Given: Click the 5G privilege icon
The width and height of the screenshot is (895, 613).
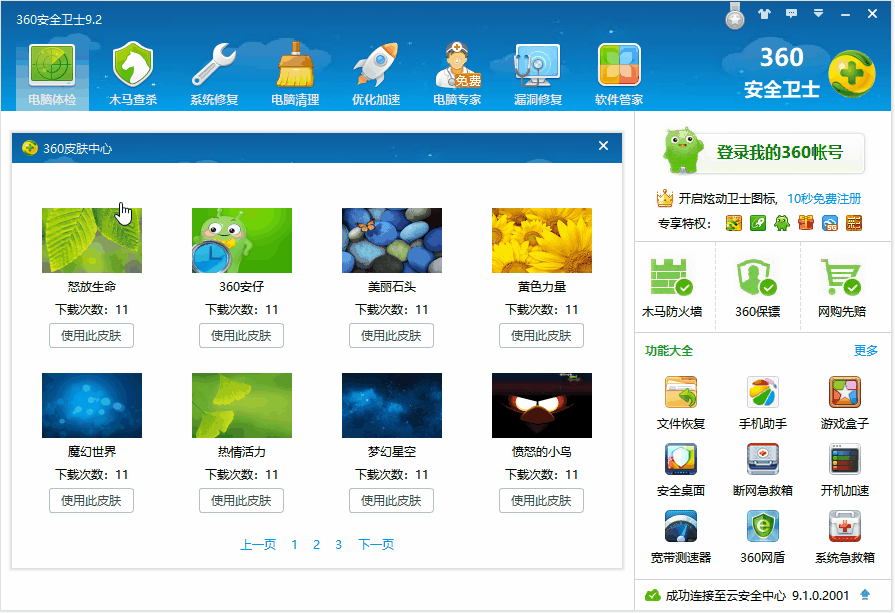Looking at the screenshot, I should click(x=830, y=223).
